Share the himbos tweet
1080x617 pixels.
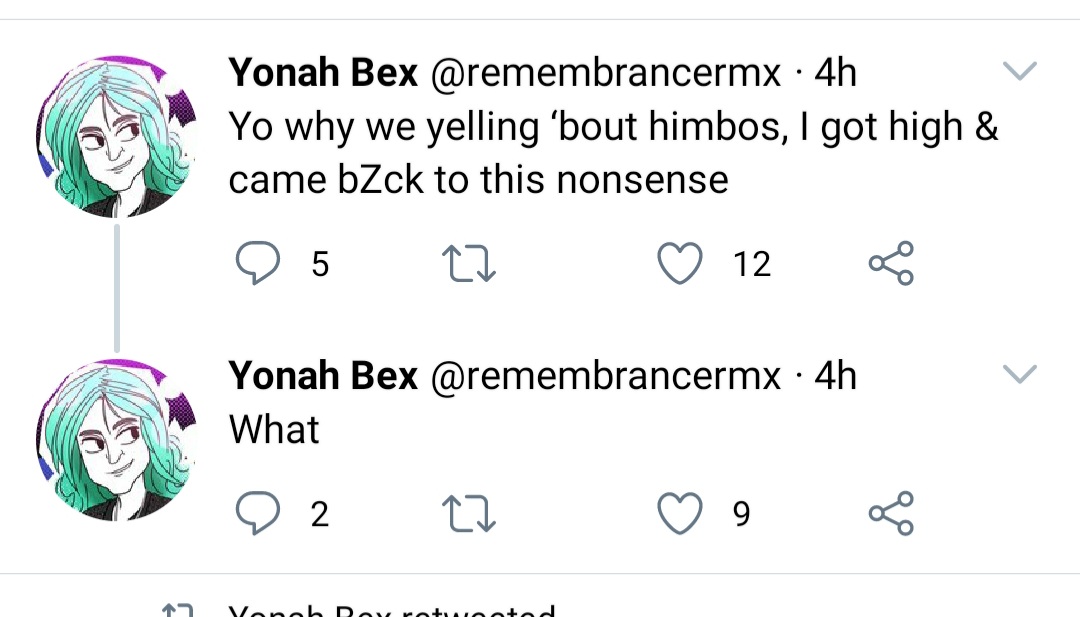(891, 263)
